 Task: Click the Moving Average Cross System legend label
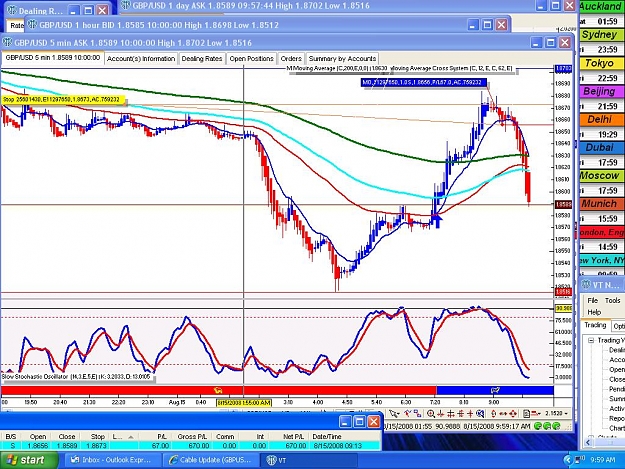pos(452,69)
